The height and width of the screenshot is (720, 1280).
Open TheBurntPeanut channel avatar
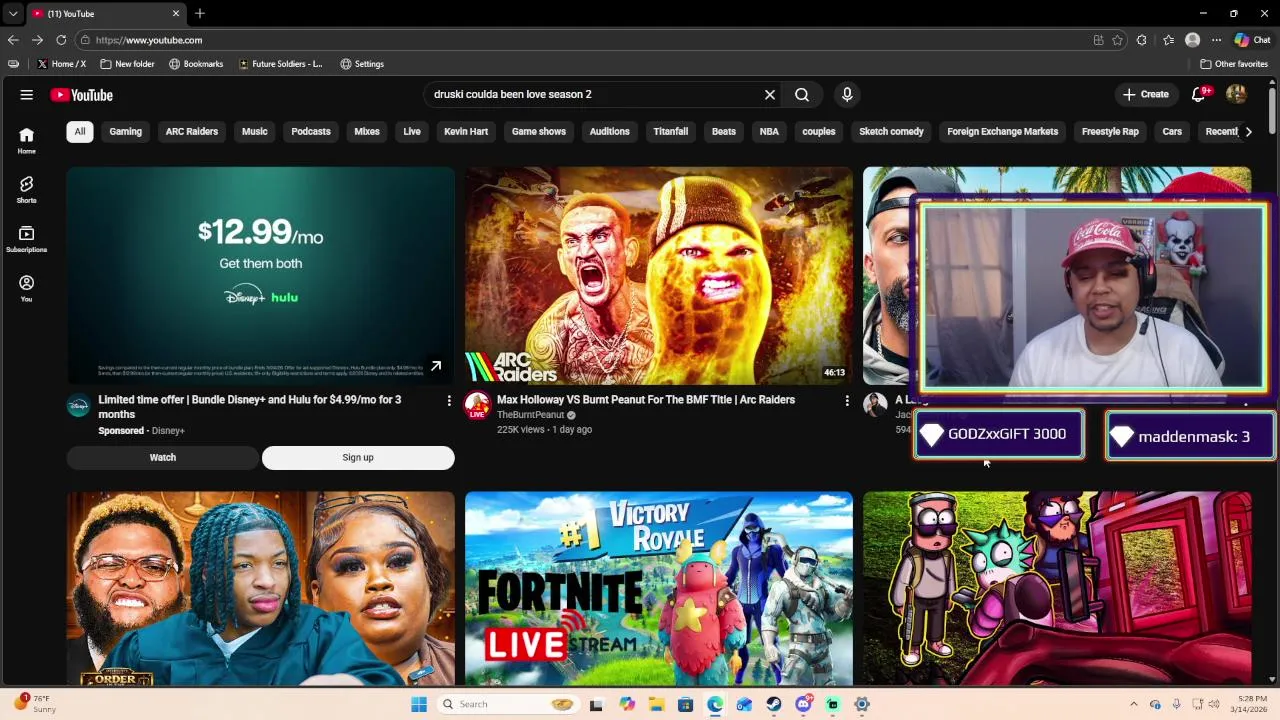(477, 405)
